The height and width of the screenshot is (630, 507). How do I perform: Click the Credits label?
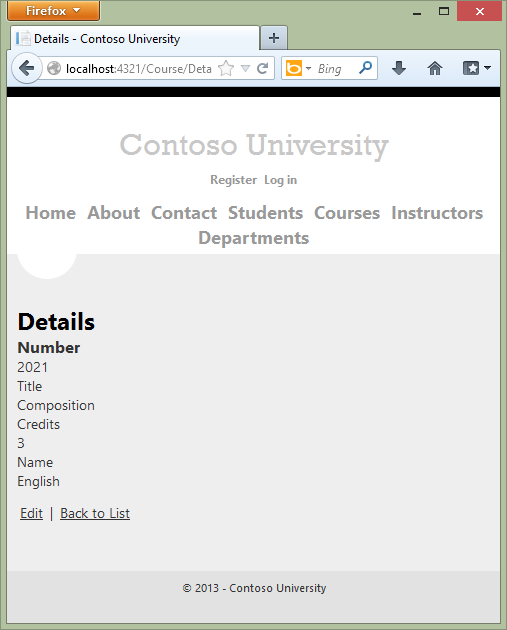tap(39, 424)
